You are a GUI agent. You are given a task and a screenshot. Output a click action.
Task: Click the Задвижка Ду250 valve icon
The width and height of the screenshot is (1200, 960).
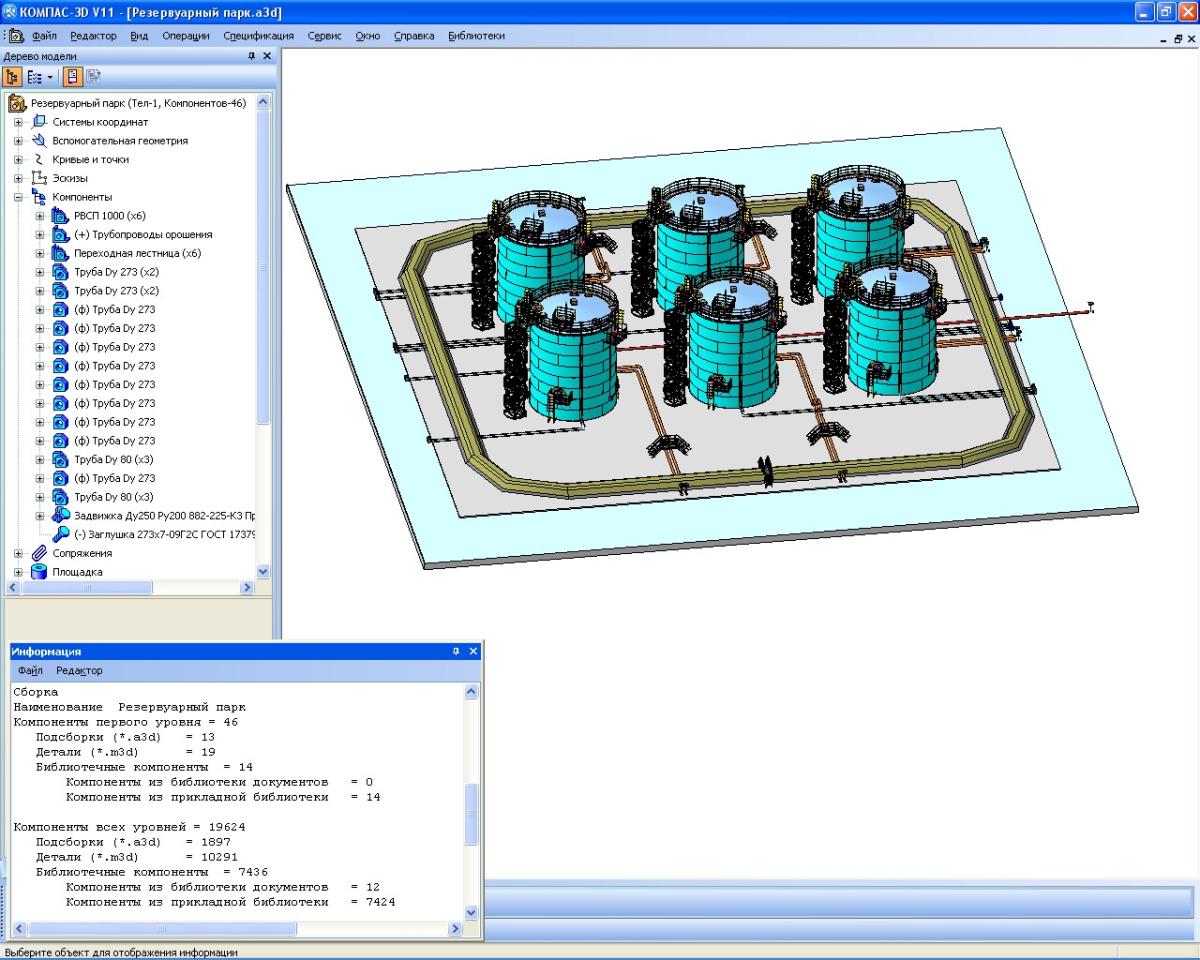point(60,516)
